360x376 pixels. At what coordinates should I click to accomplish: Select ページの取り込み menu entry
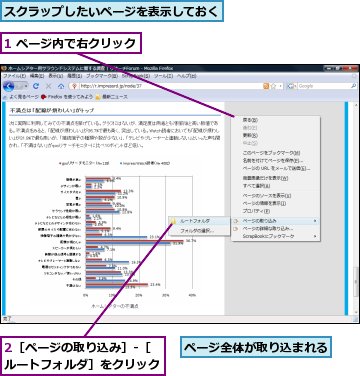pos(275,221)
